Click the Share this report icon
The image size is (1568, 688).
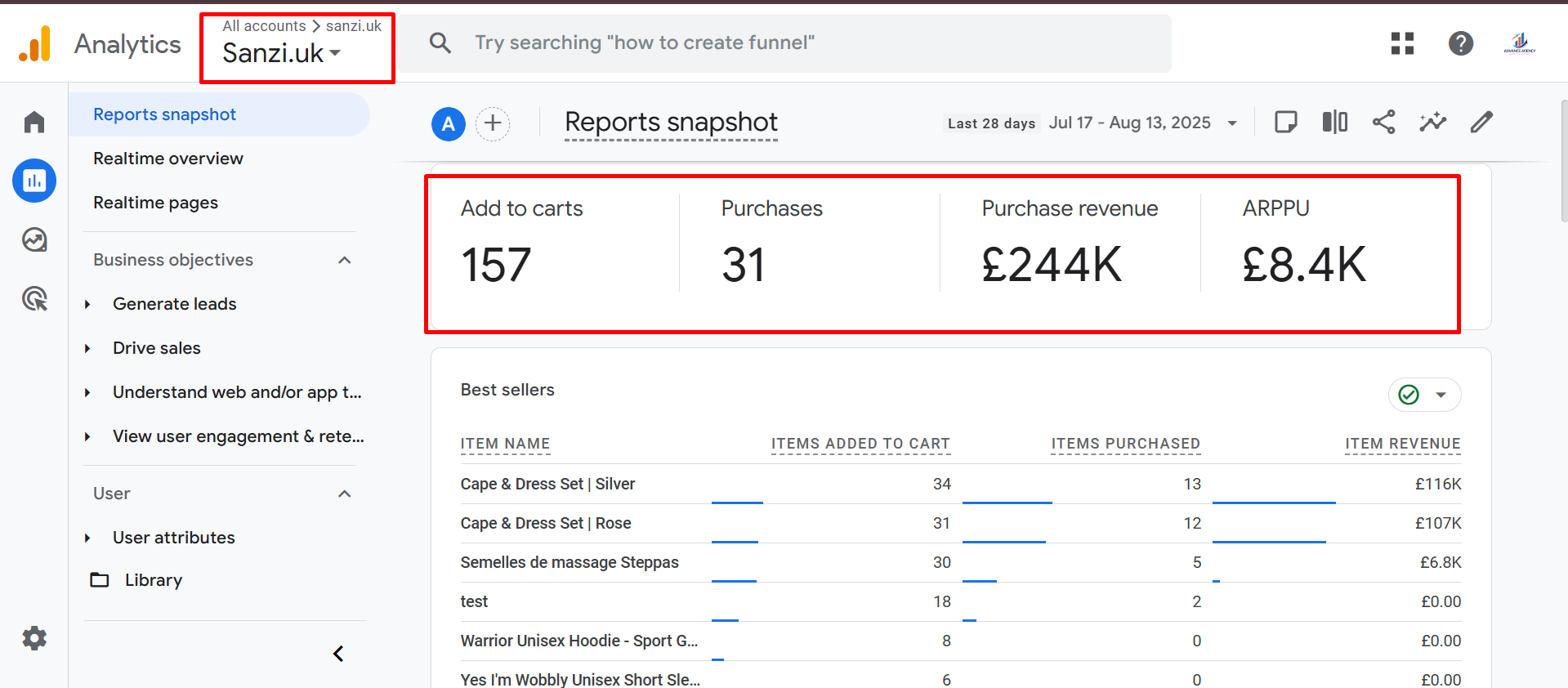pyautogui.click(x=1383, y=123)
